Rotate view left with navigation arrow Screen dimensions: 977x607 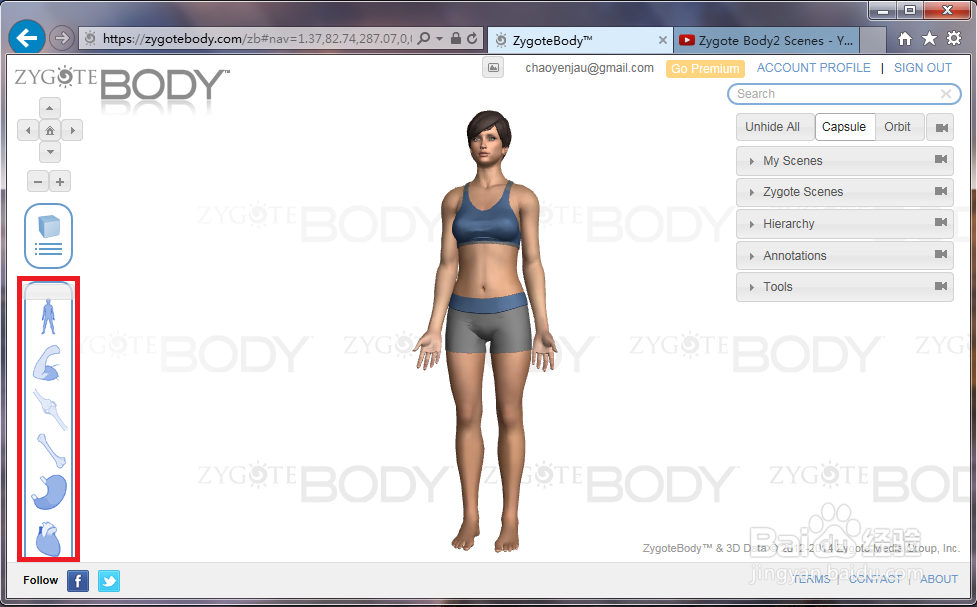tap(28, 130)
